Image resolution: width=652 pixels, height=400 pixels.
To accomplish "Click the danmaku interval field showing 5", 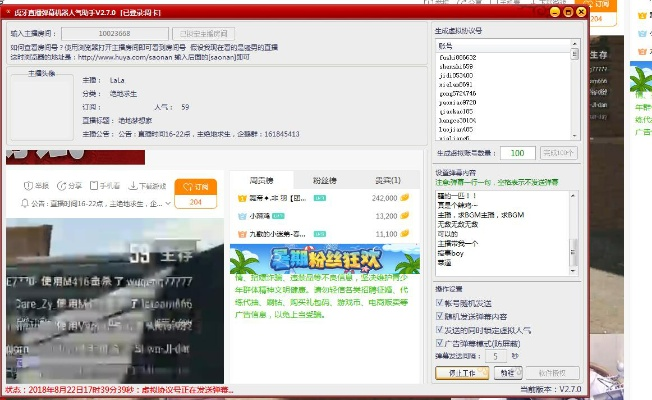I will pyautogui.click(x=496, y=356).
